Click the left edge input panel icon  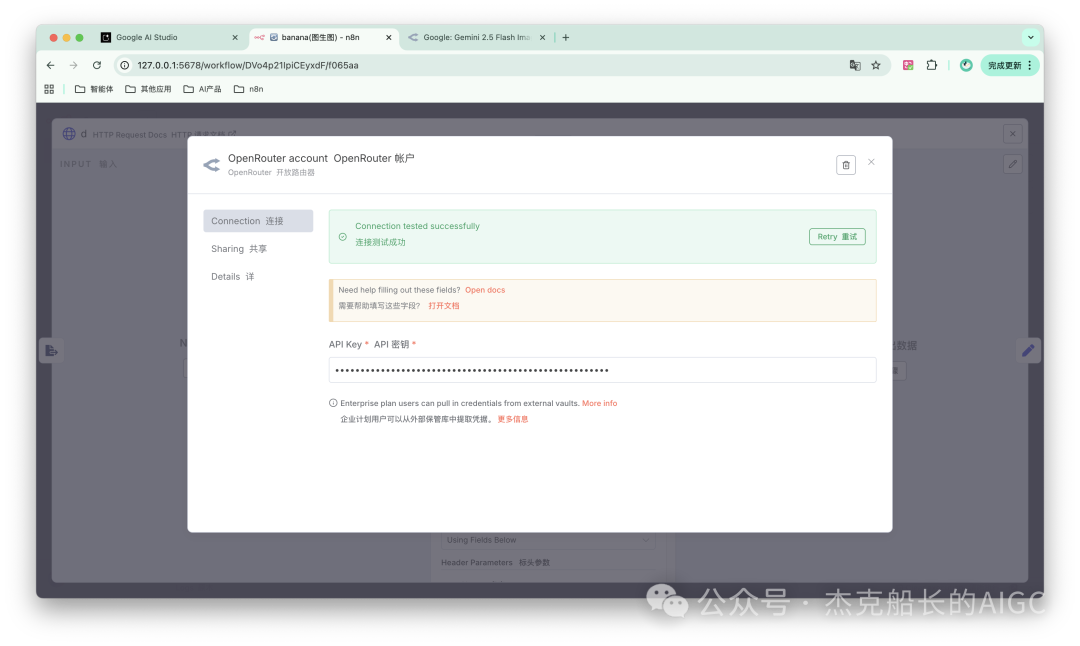point(52,351)
